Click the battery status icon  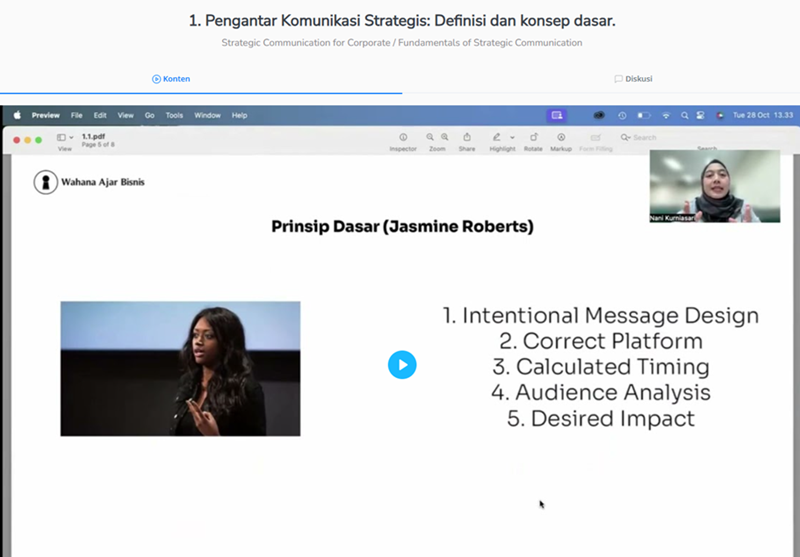[644, 115]
